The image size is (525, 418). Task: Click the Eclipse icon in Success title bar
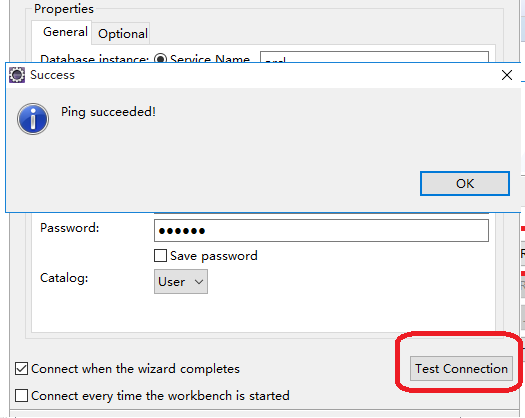coord(17,75)
